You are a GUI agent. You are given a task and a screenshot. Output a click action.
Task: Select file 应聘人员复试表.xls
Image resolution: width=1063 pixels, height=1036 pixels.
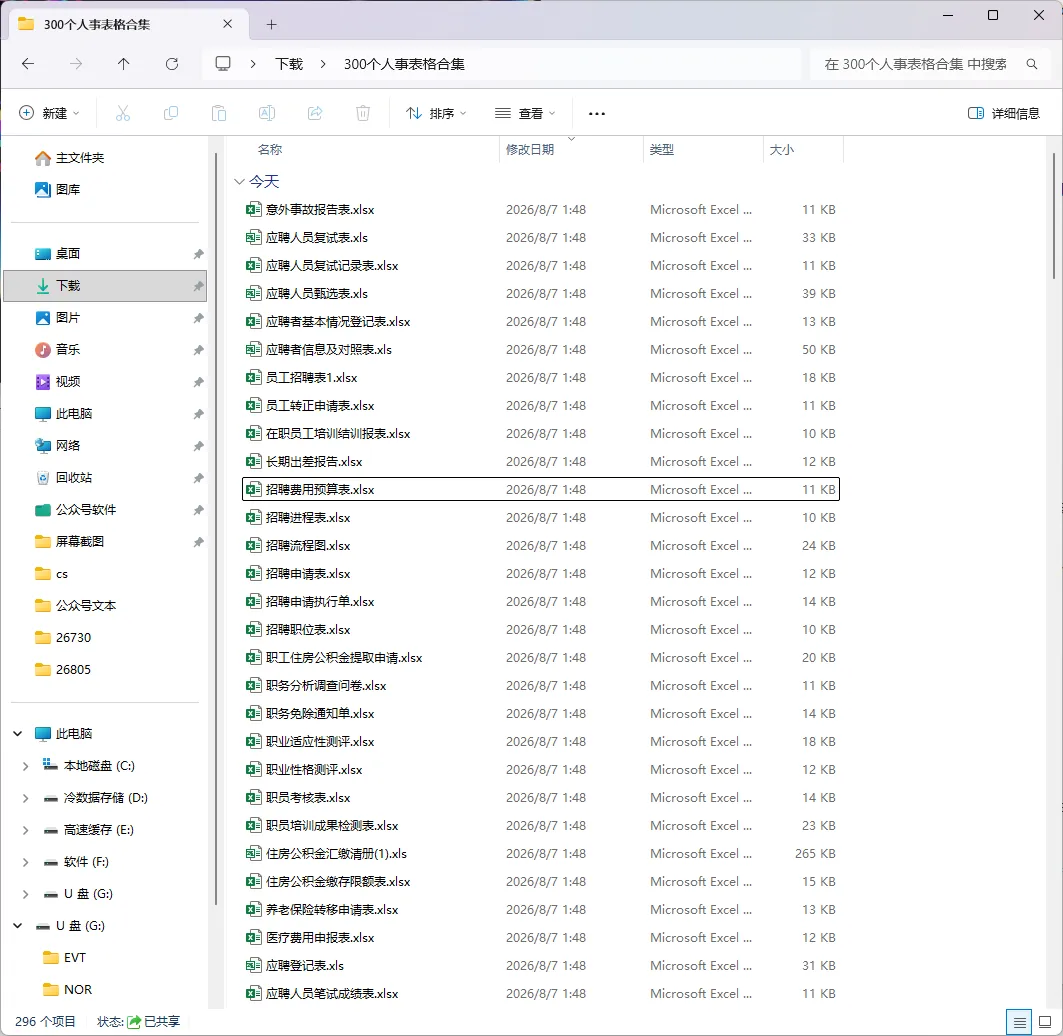click(x=540, y=238)
